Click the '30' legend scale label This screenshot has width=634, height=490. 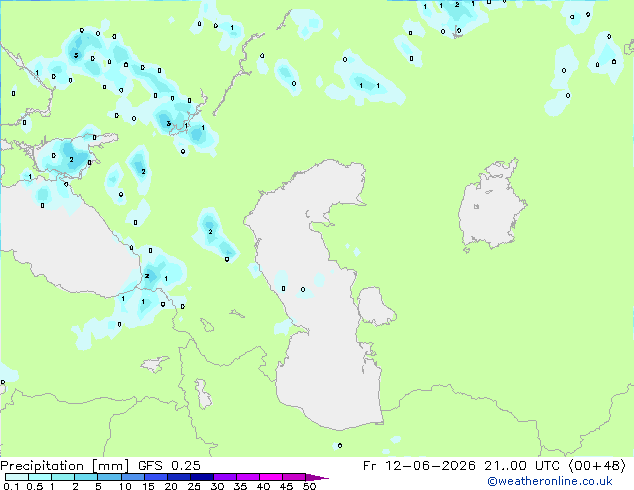pos(217,486)
